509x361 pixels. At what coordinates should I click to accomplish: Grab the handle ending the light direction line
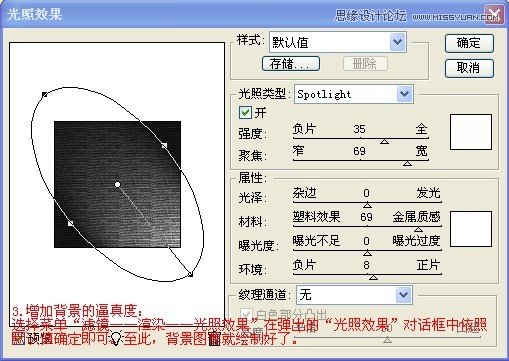(x=190, y=274)
